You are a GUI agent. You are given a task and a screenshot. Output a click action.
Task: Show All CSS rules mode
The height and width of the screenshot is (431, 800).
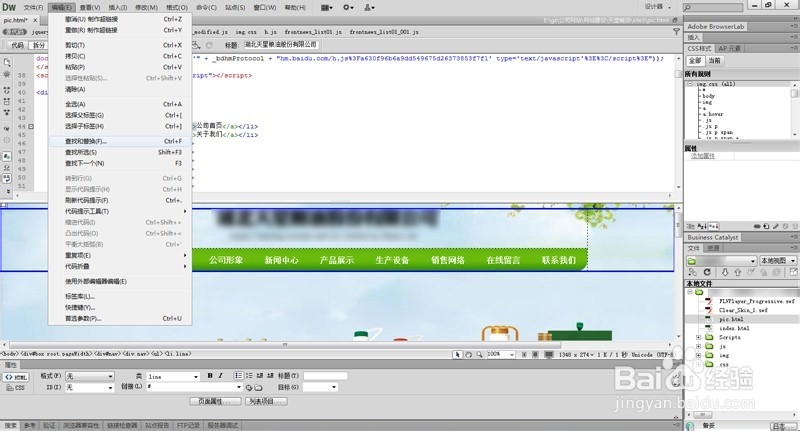pos(695,60)
